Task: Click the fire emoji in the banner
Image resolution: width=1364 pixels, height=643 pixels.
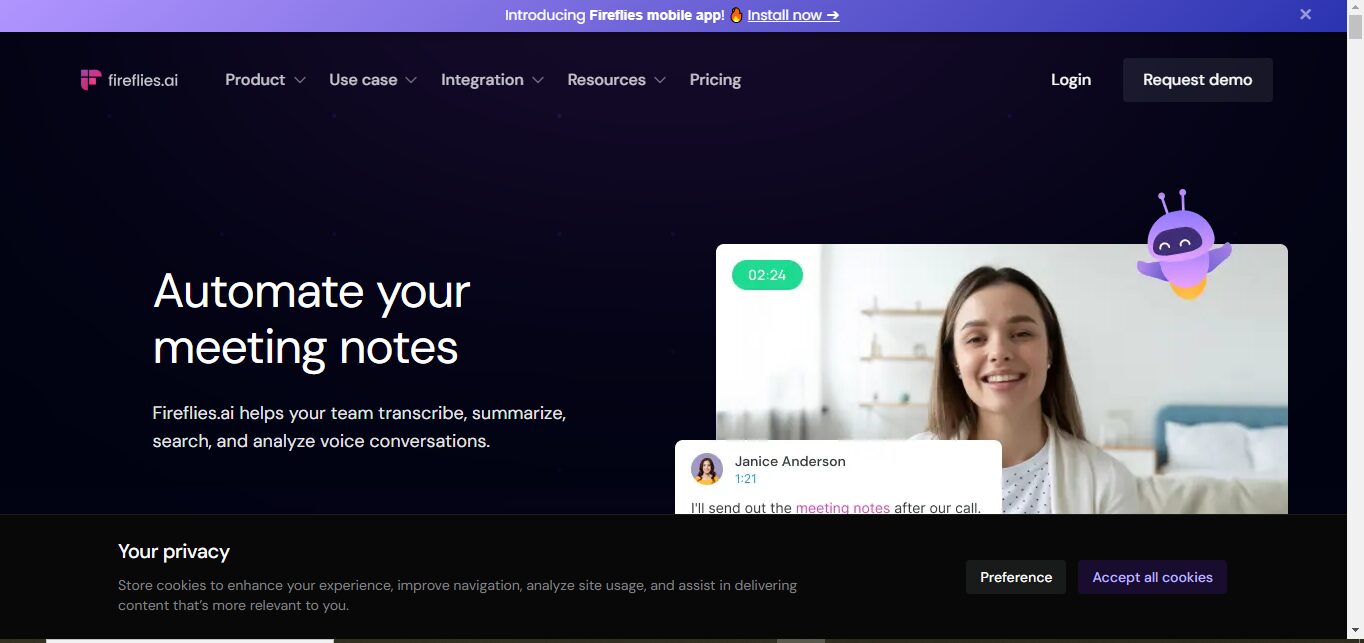Action: 736,15
